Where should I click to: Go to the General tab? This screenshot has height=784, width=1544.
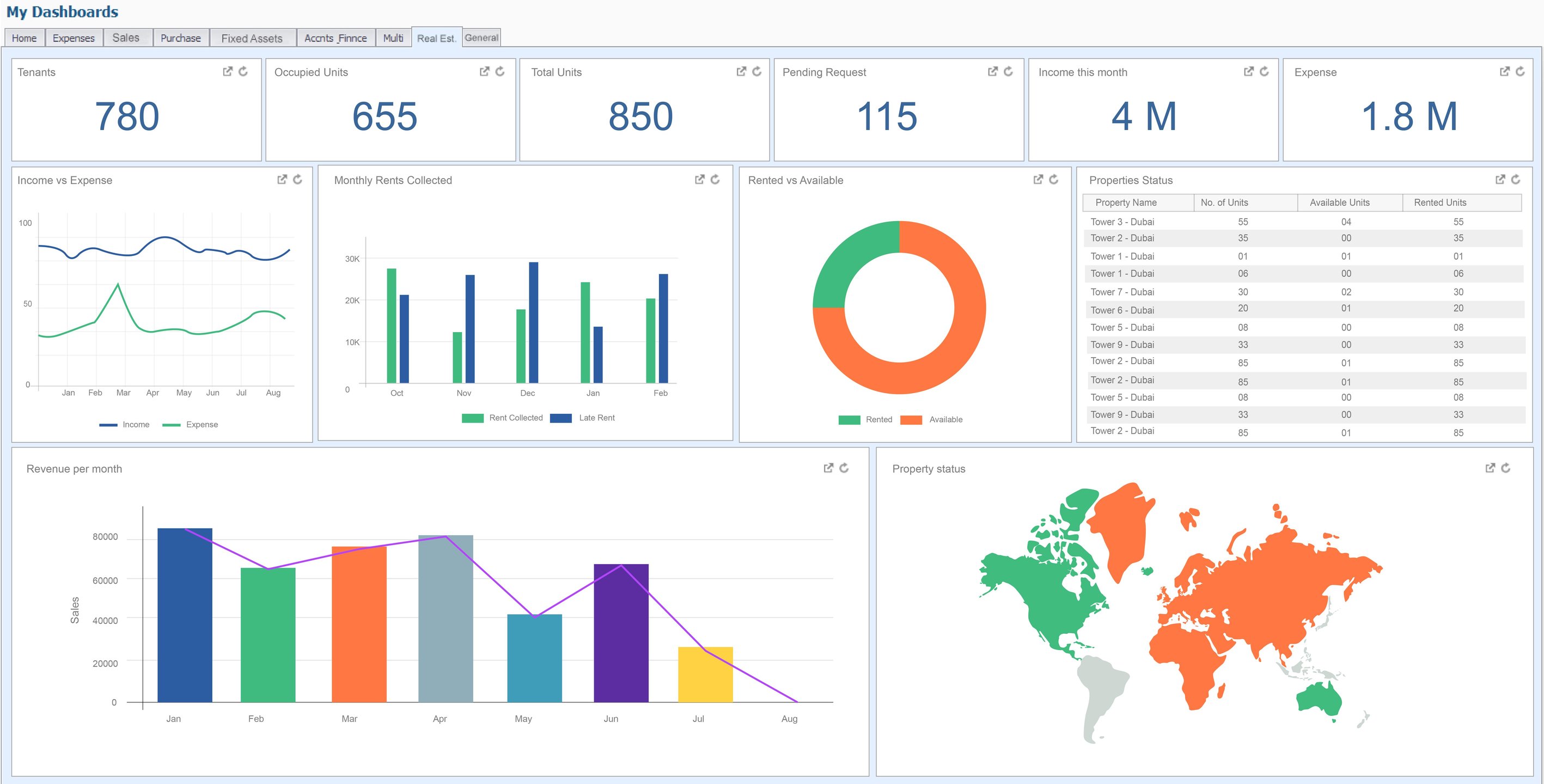click(481, 37)
